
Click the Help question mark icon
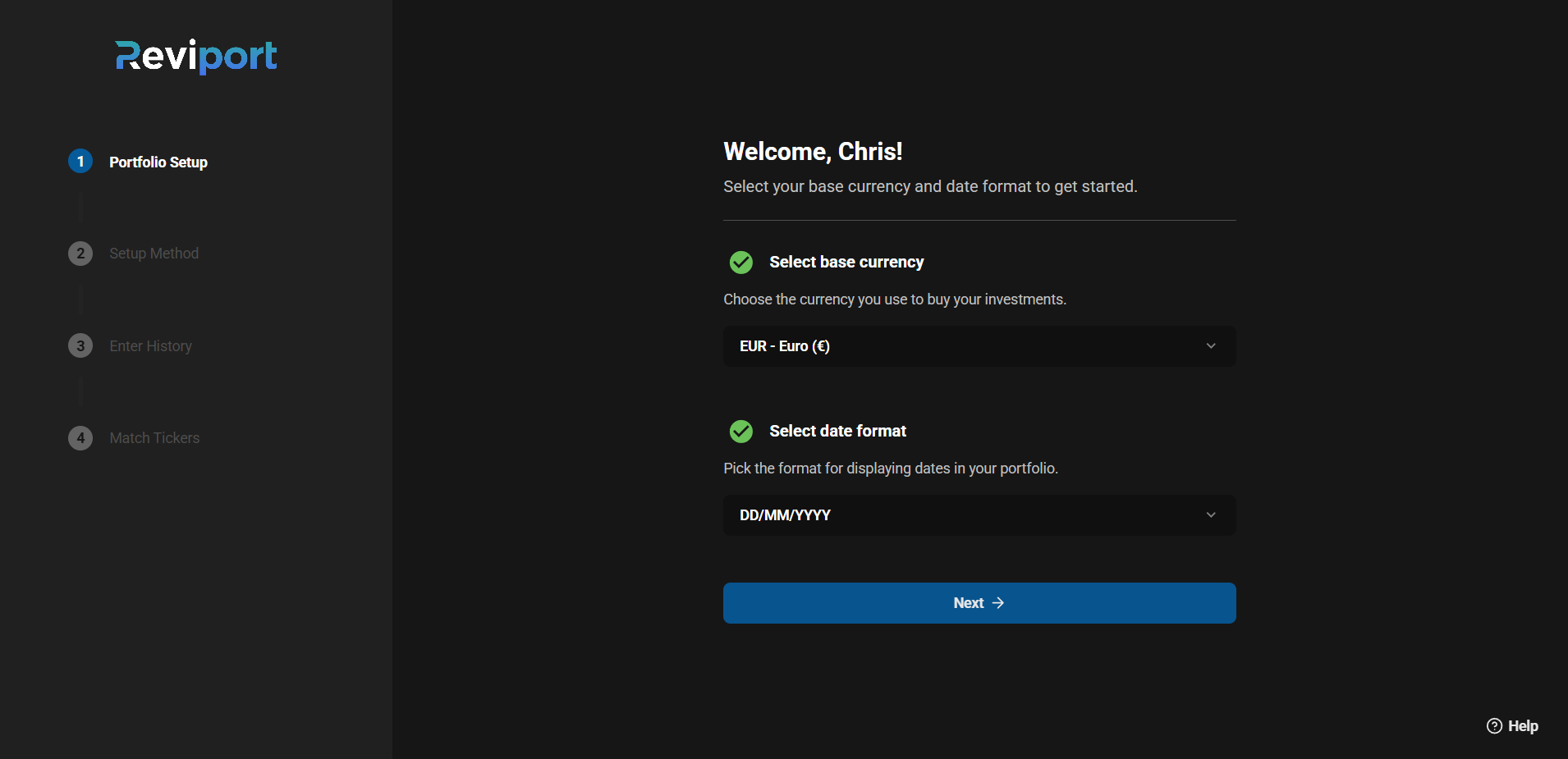point(1494,726)
